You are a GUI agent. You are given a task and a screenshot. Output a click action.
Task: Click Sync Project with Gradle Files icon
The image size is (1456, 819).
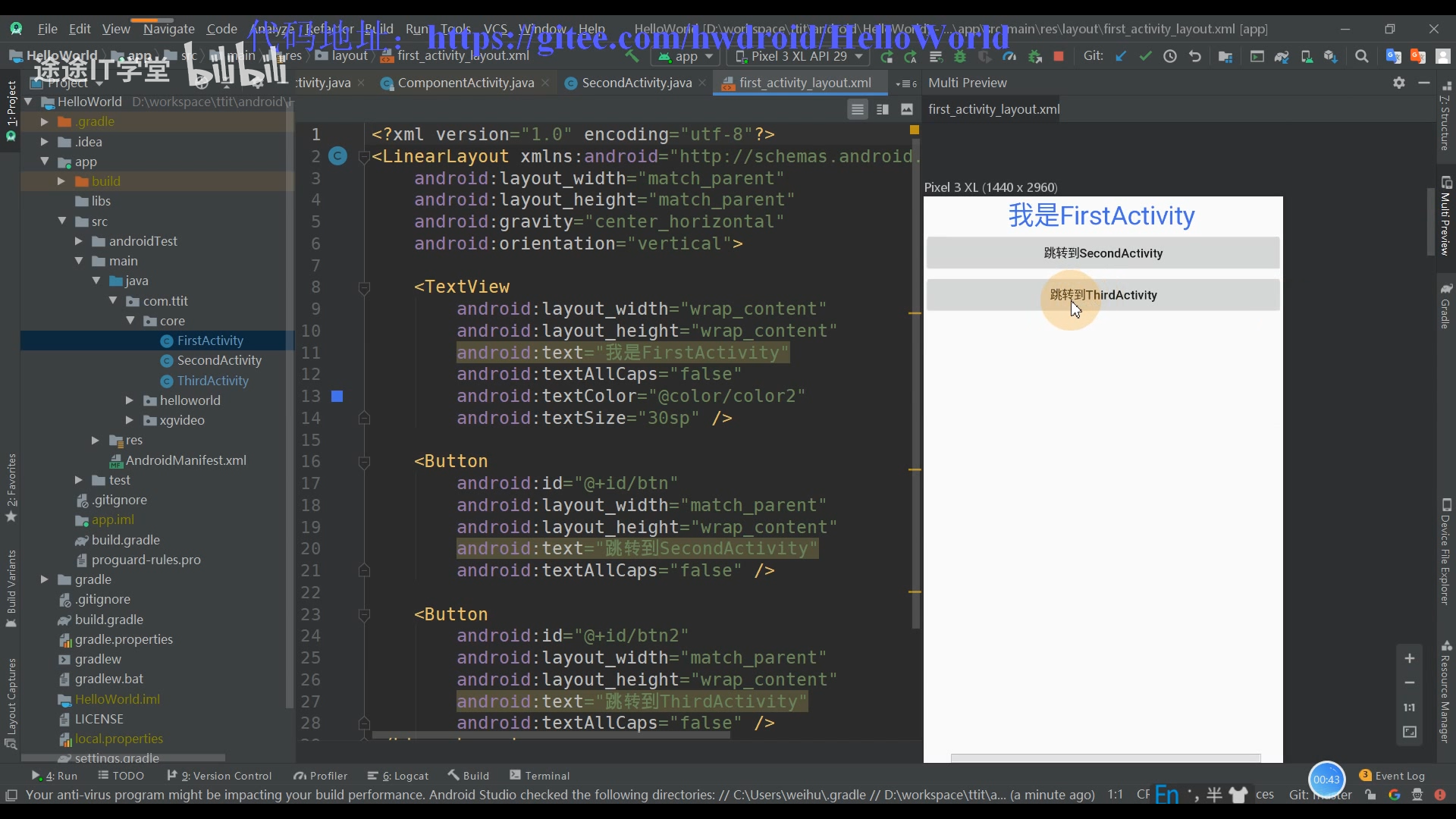coord(1282,57)
